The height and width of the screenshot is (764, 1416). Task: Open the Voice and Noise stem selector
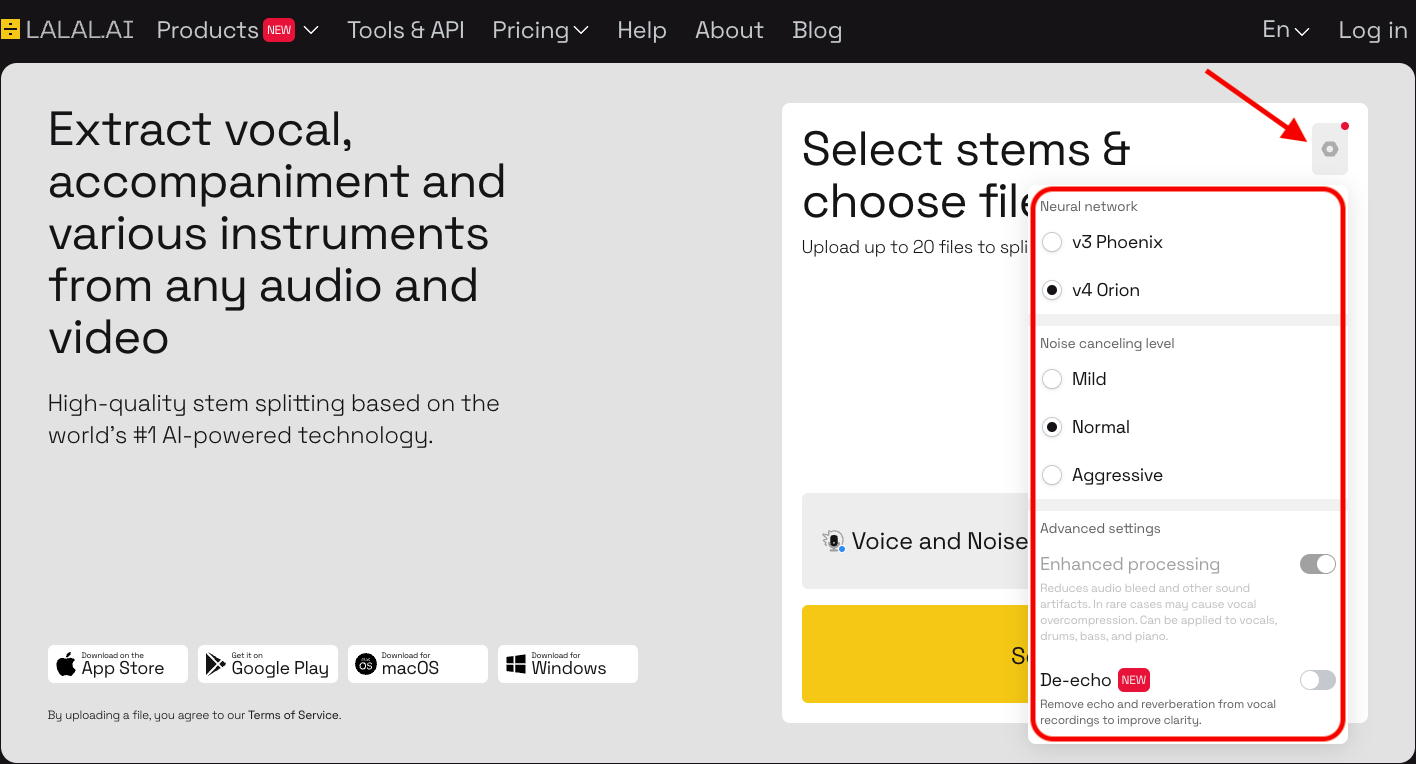click(x=915, y=541)
